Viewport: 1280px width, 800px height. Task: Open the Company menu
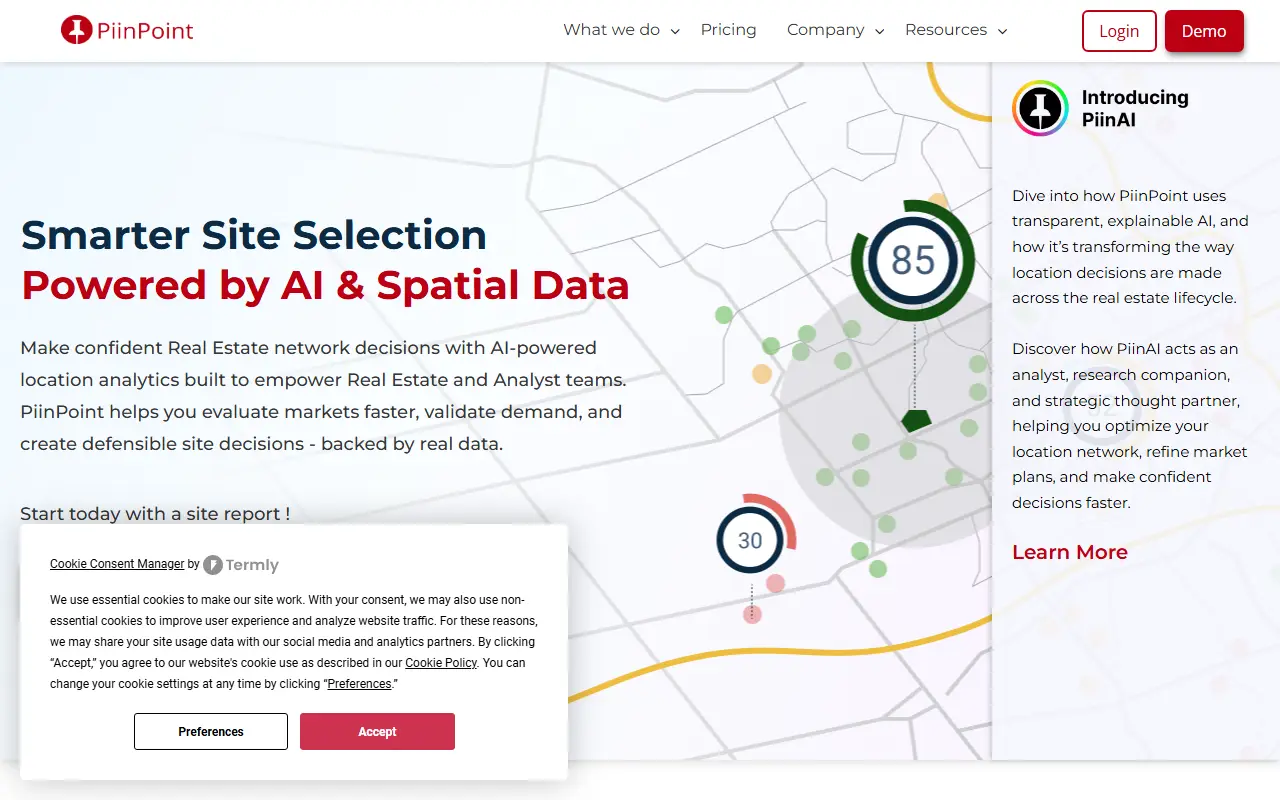[x=825, y=30]
